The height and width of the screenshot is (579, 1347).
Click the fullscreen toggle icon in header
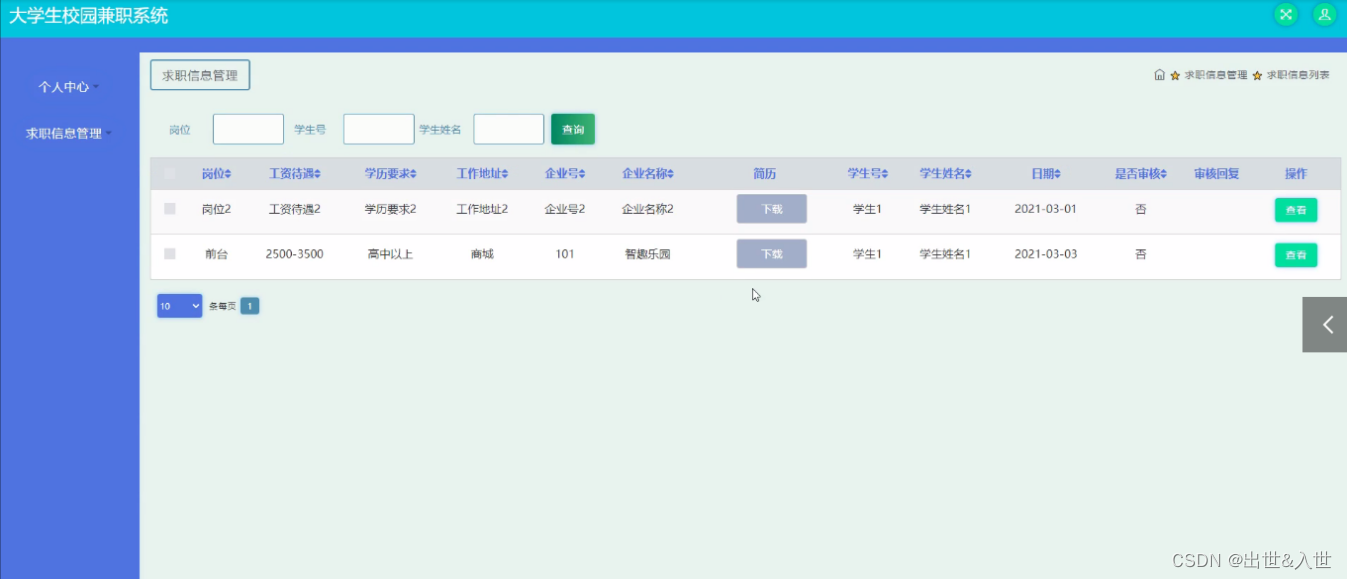pyautogui.click(x=1285, y=15)
